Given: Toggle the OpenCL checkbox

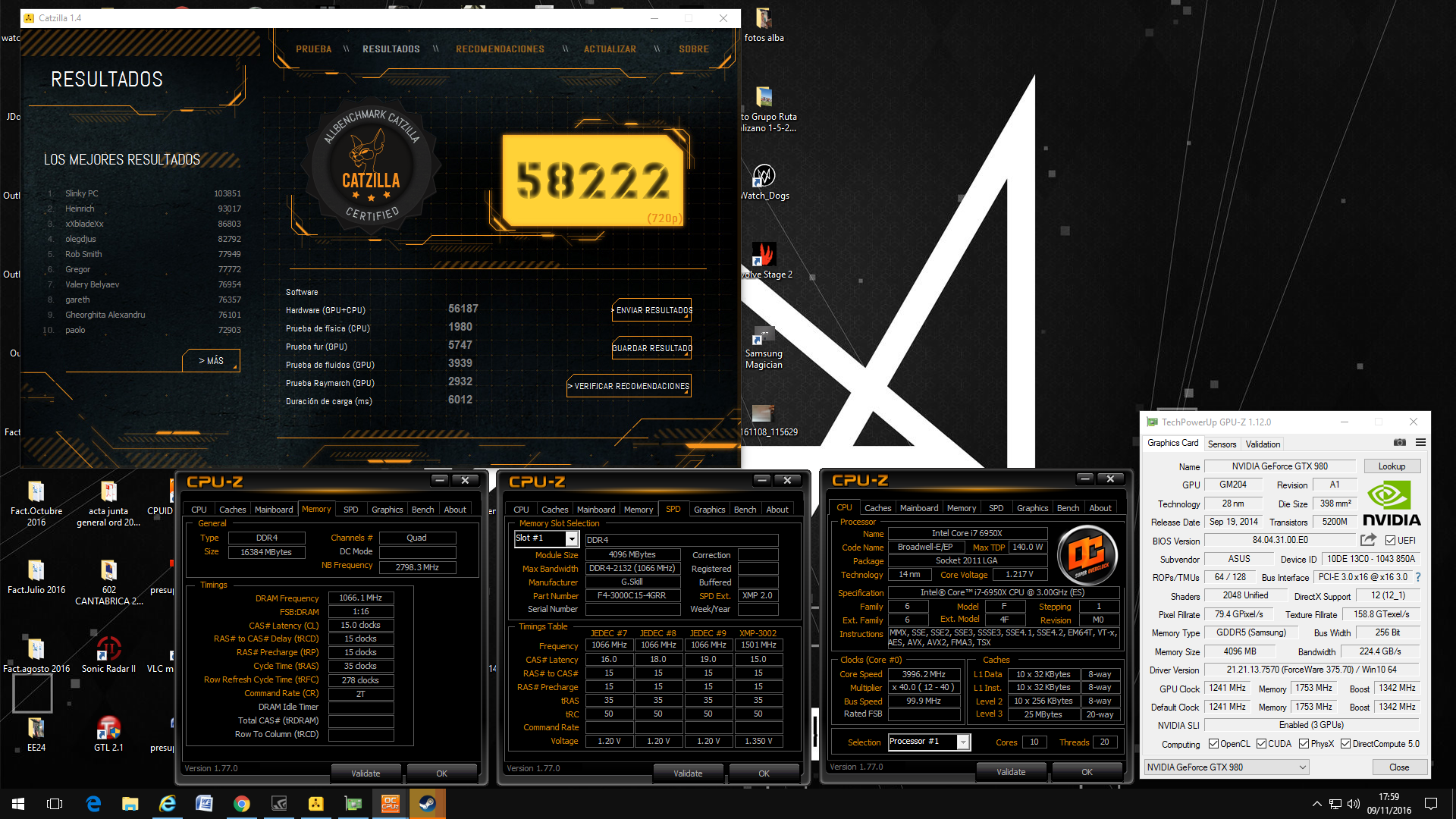Looking at the screenshot, I should pyautogui.click(x=1213, y=744).
